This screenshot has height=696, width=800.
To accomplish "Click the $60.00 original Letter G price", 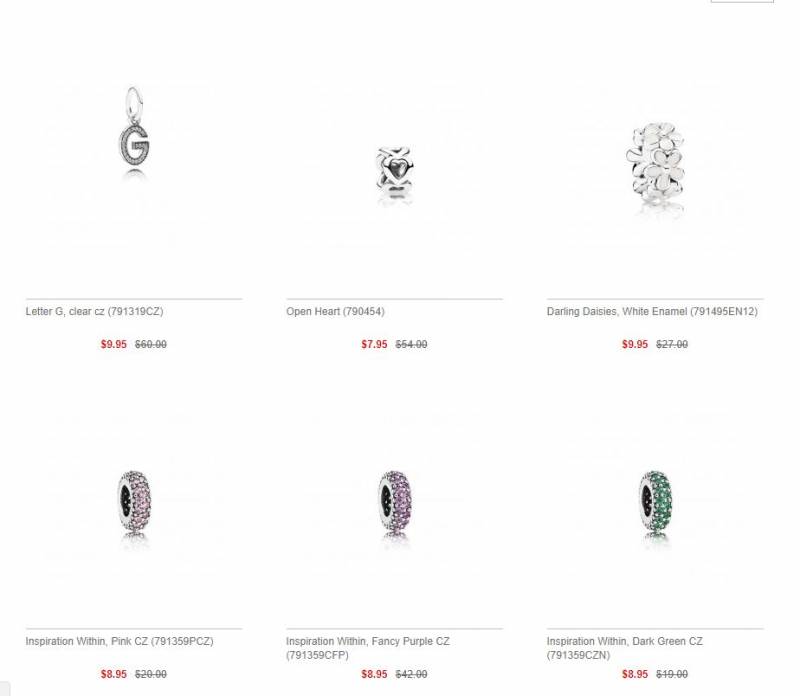I will 151,344.
